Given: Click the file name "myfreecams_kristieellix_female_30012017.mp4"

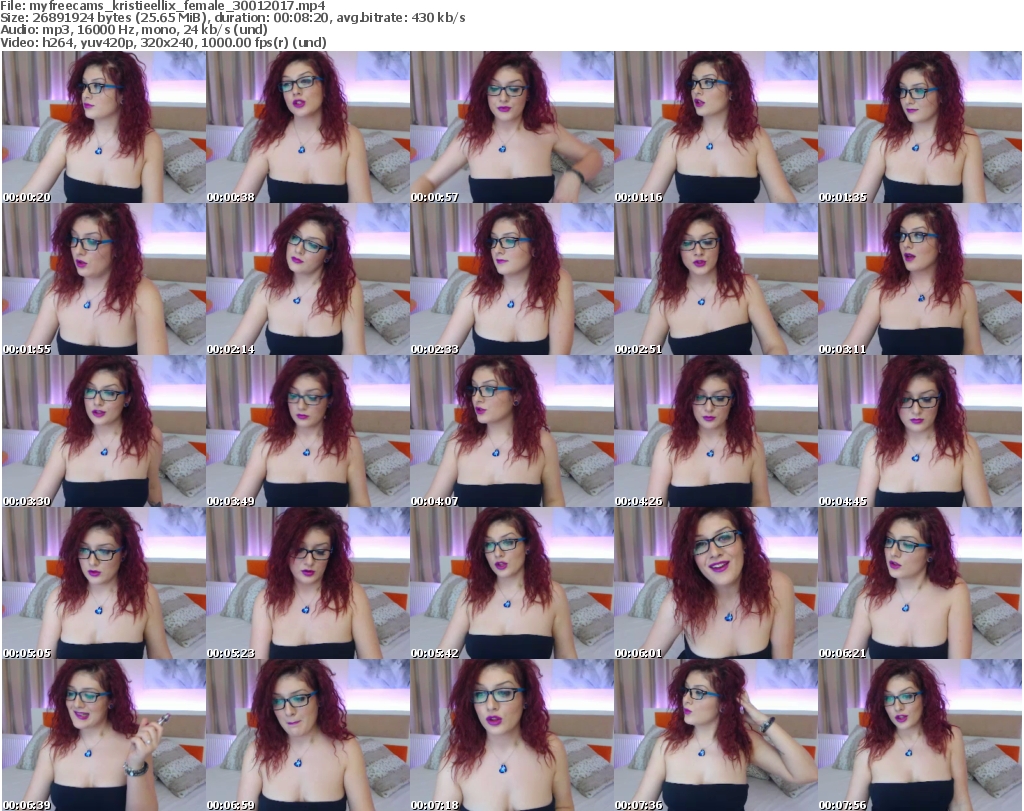Looking at the screenshot, I should [x=177, y=6].
